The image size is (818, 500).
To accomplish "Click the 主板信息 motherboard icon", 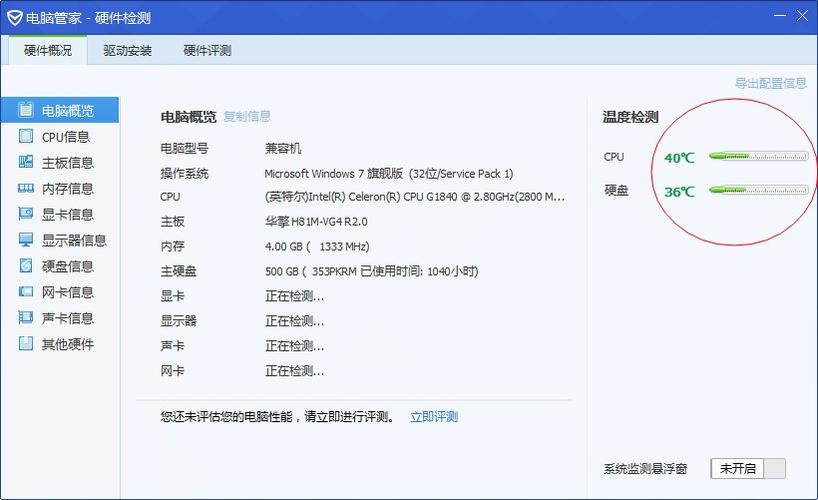I will point(26,162).
